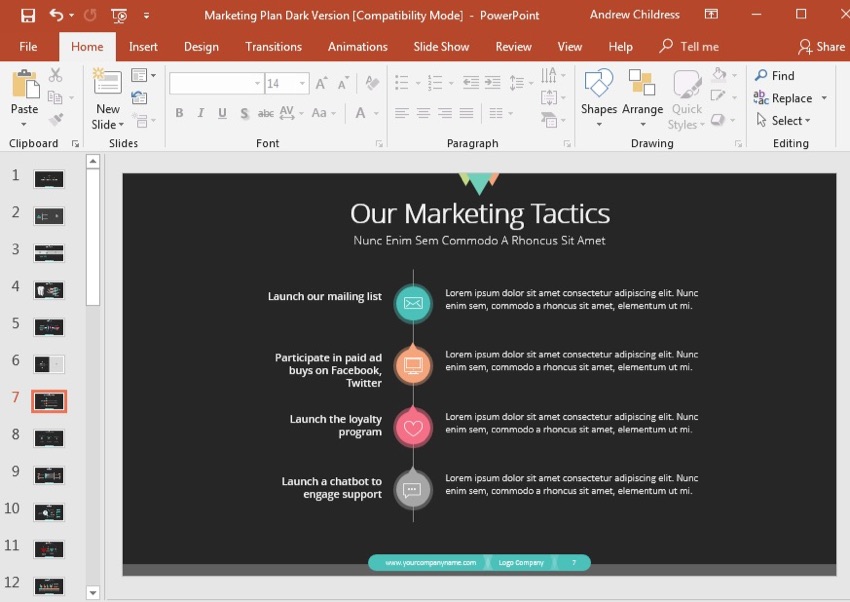The height and width of the screenshot is (602, 850).
Task: Open the Font Size dropdown
Action: pyautogui.click(x=300, y=82)
